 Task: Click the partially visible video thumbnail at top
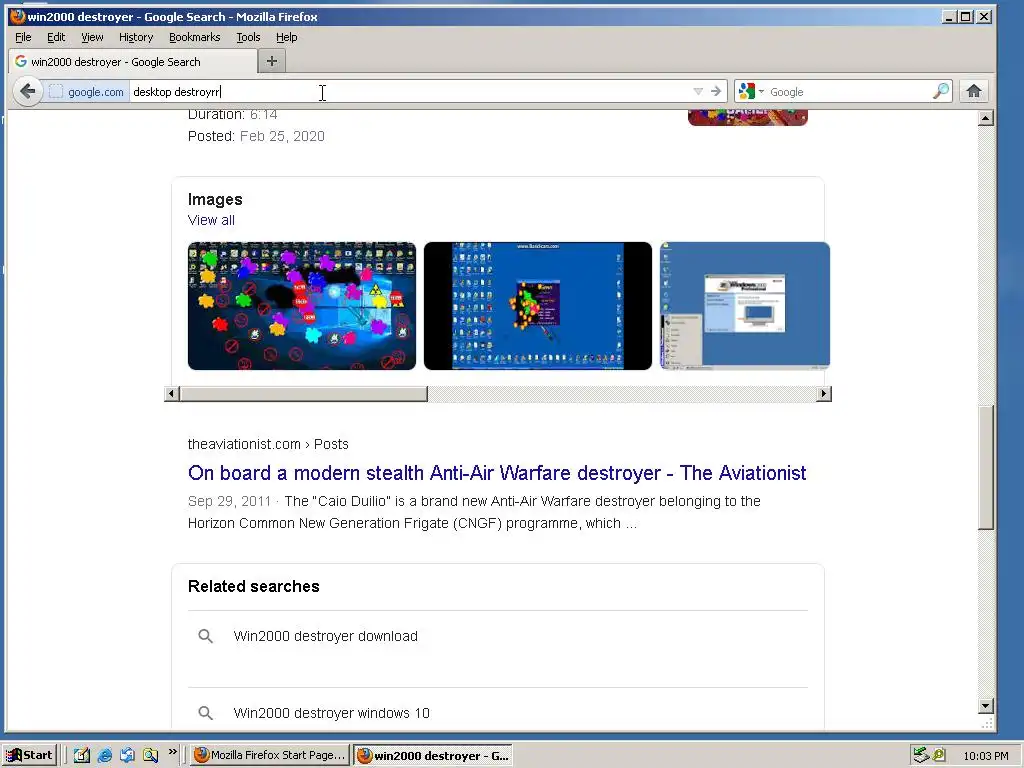point(748,118)
